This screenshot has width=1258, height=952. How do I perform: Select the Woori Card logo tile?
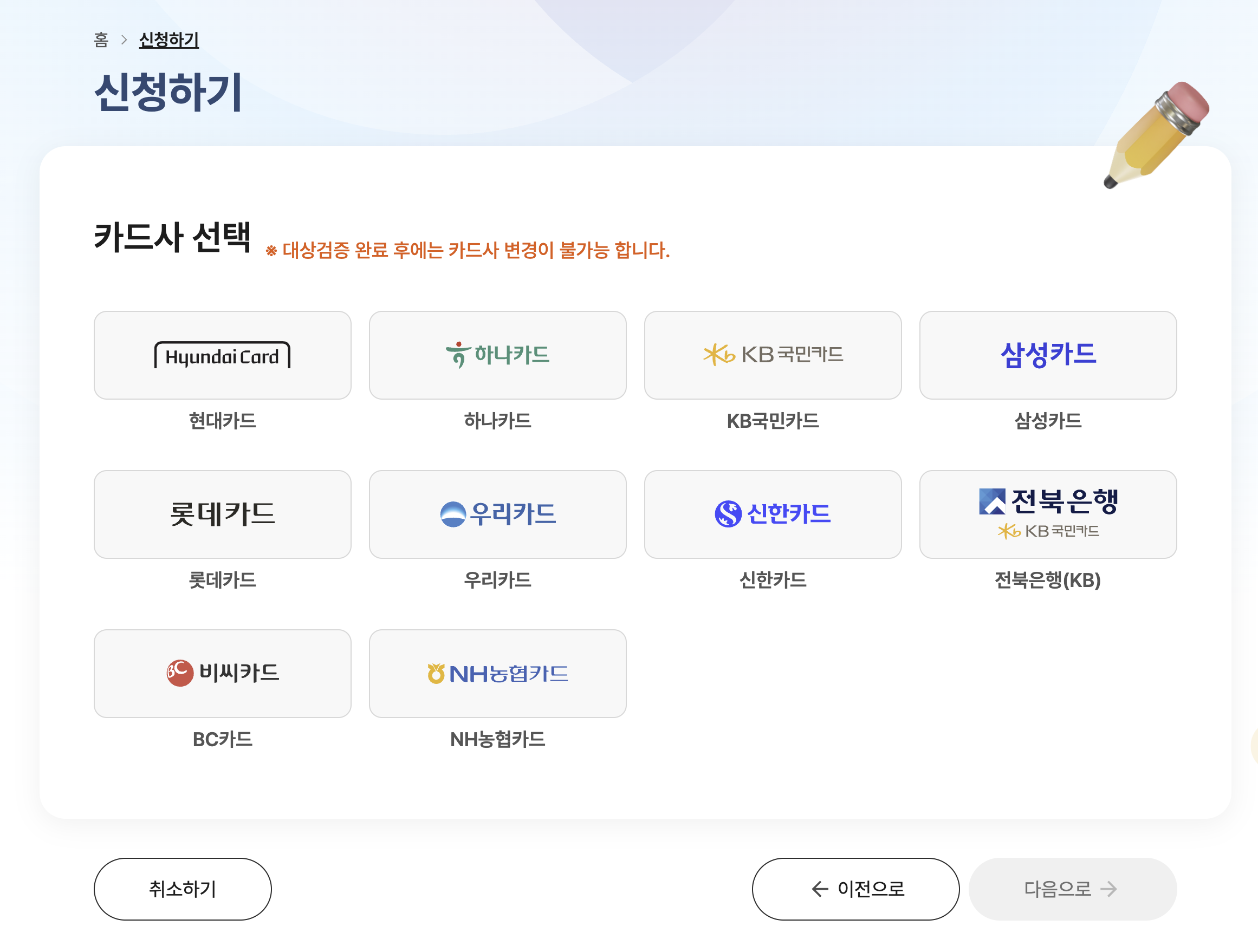(498, 514)
